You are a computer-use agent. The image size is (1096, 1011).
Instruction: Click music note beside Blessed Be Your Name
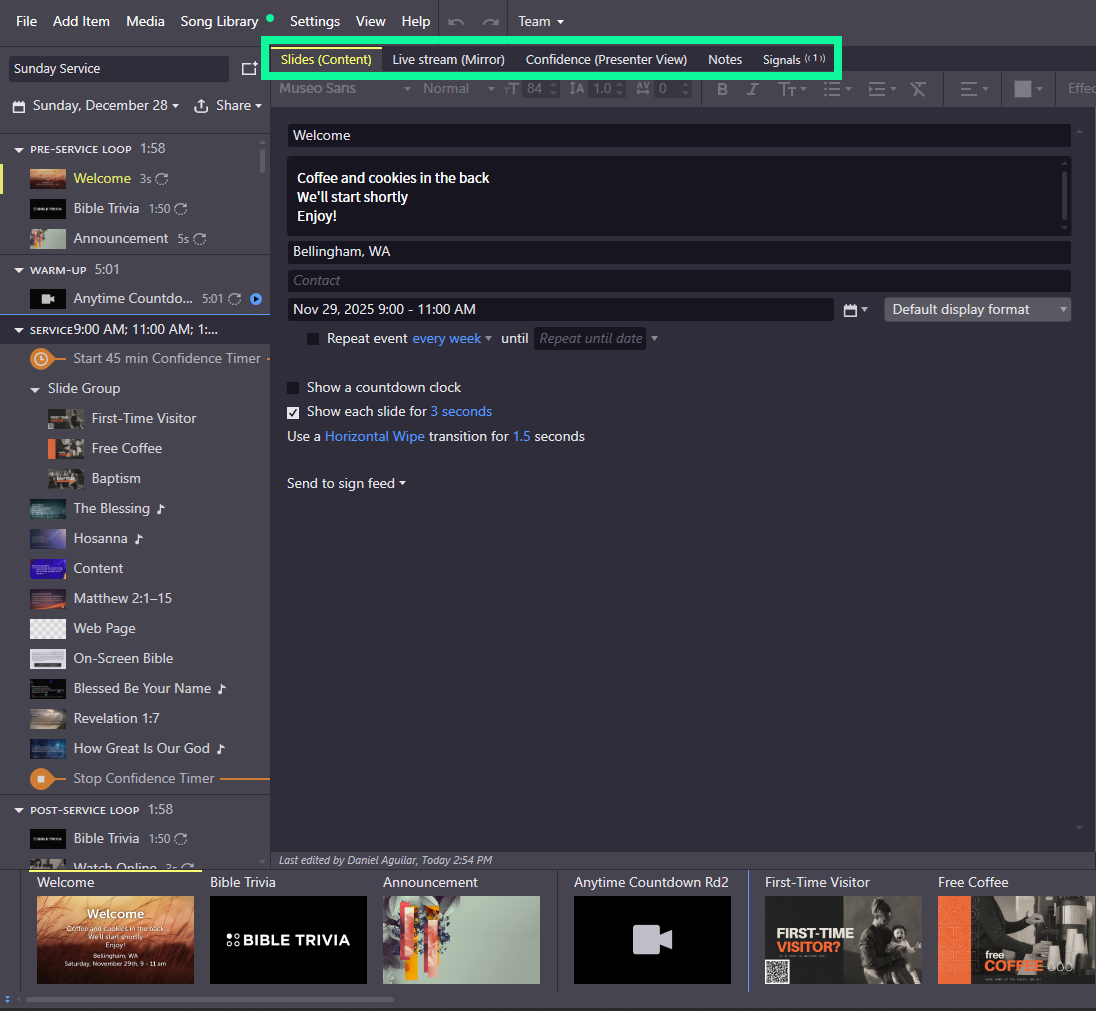222,689
